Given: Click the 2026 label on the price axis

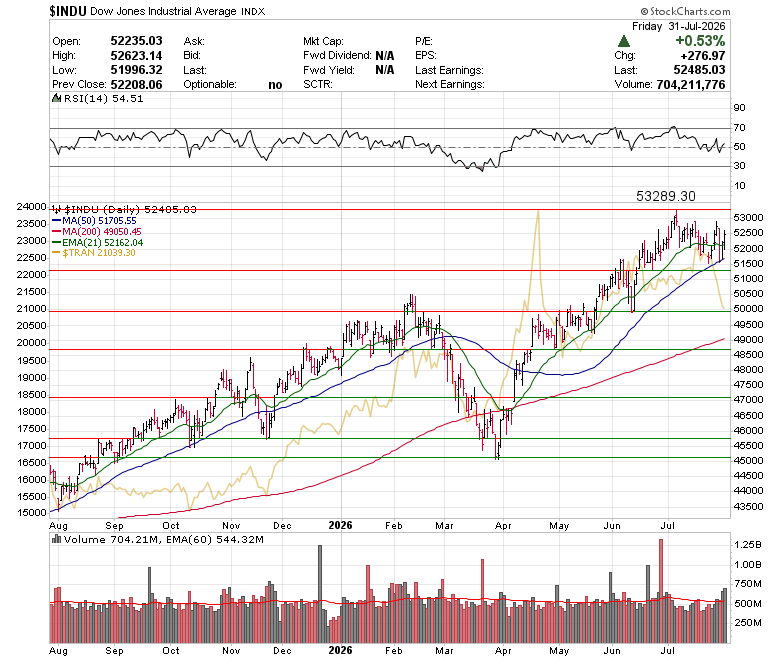Looking at the screenshot, I should coord(340,525).
